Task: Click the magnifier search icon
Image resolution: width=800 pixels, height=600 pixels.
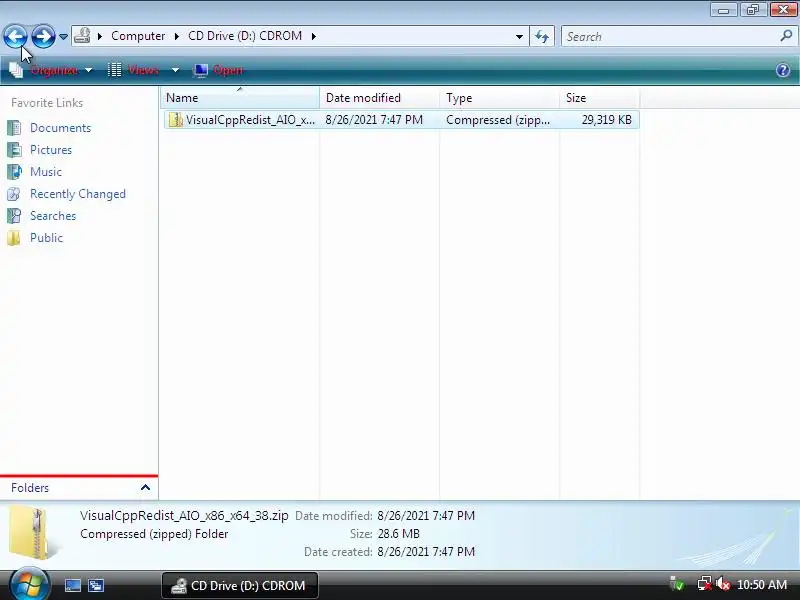Action: click(786, 36)
